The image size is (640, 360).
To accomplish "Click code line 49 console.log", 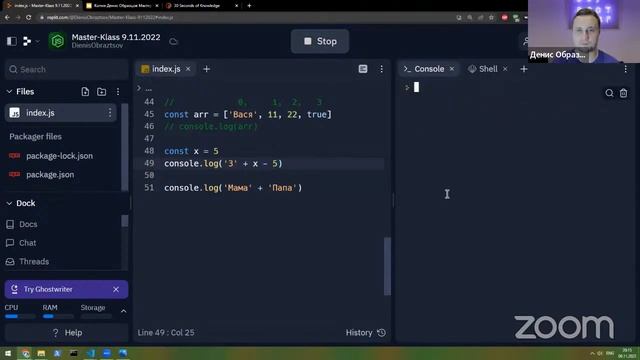I will click(x=223, y=164).
